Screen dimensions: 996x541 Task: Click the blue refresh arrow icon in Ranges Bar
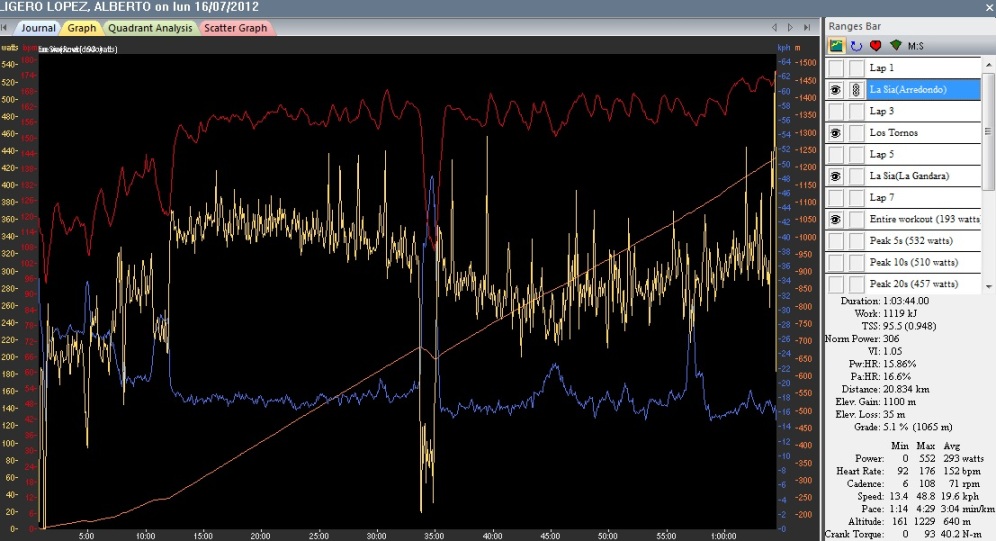[x=857, y=46]
